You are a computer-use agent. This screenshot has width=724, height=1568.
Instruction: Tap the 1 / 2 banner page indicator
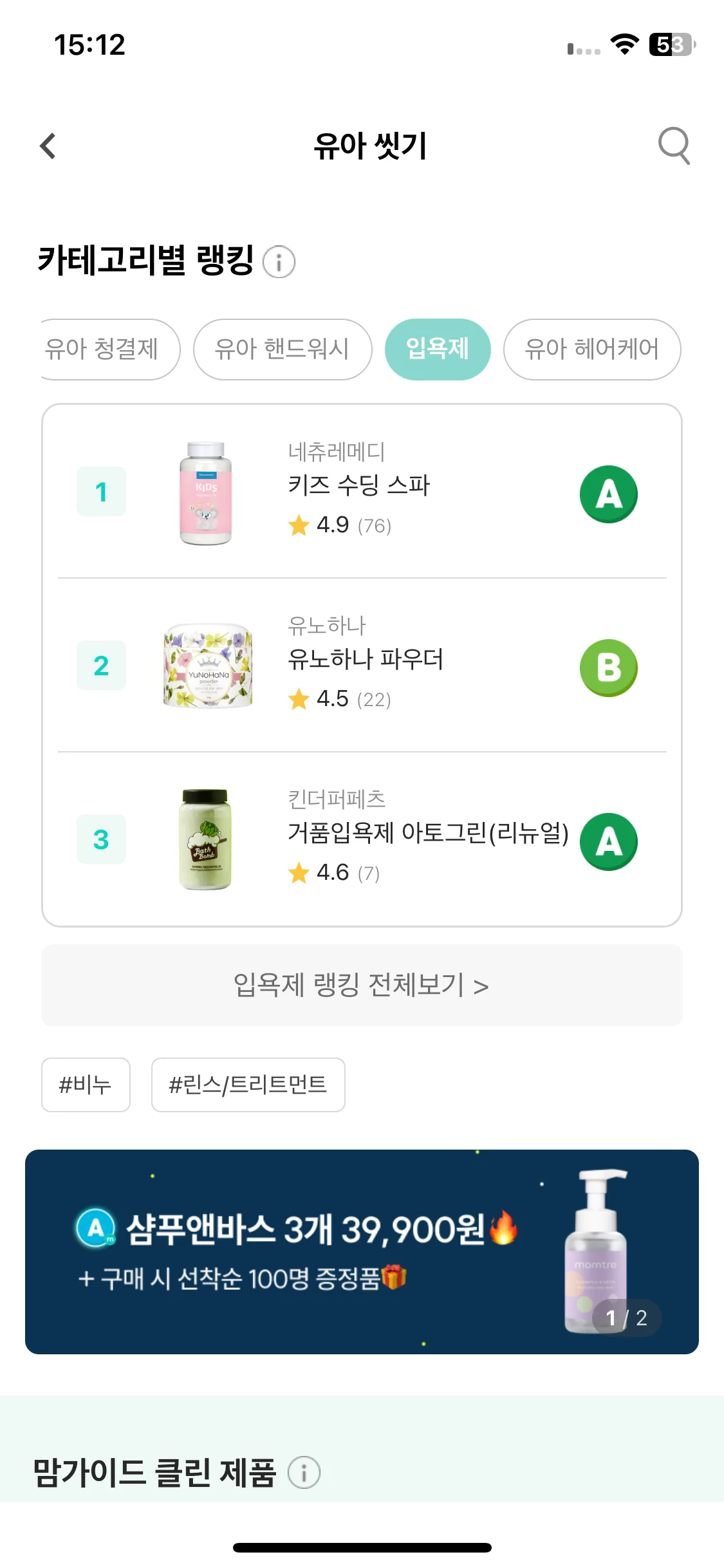pyautogui.click(x=626, y=1318)
